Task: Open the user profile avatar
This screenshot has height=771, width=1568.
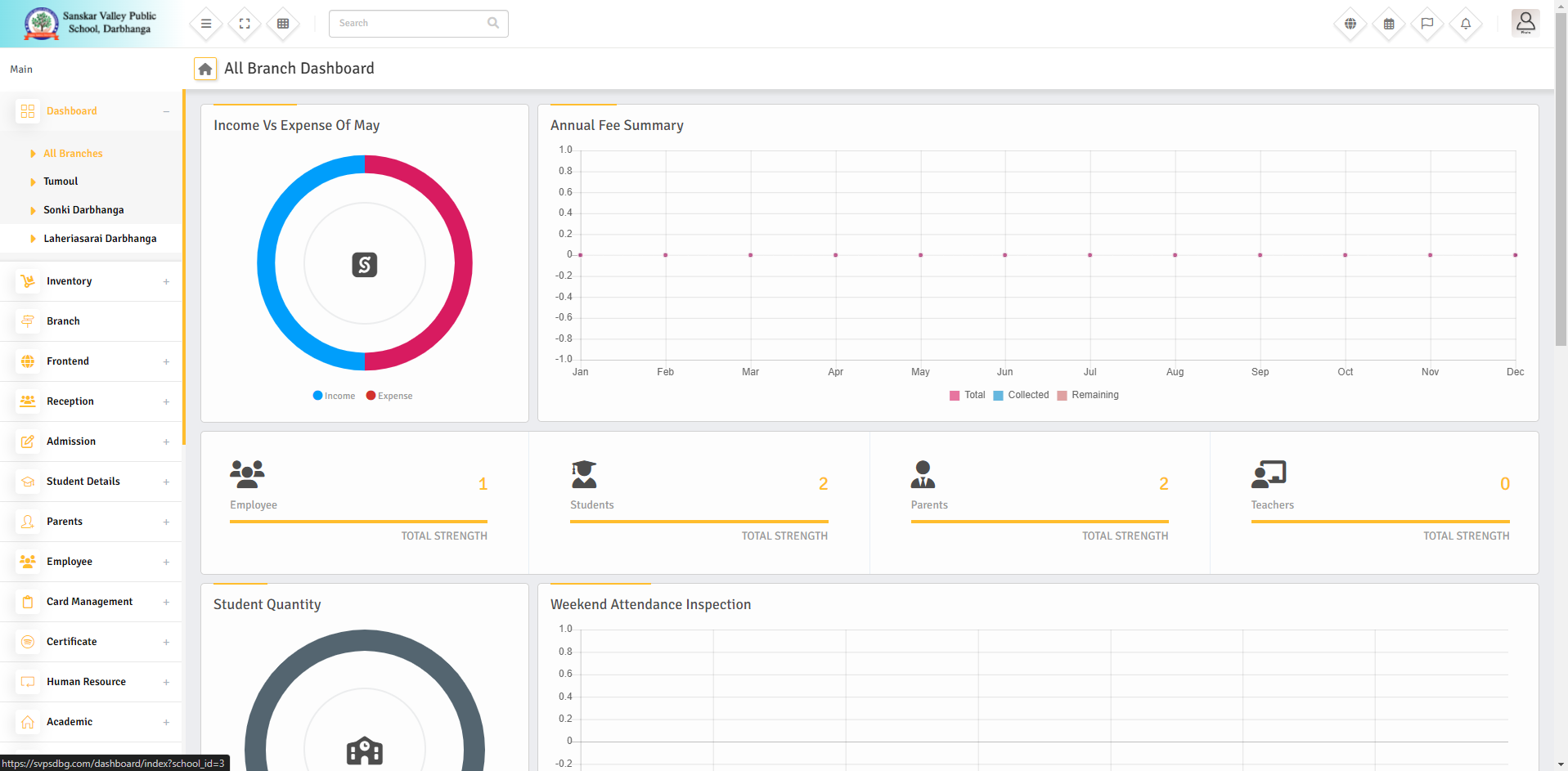Action: click(1525, 23)
